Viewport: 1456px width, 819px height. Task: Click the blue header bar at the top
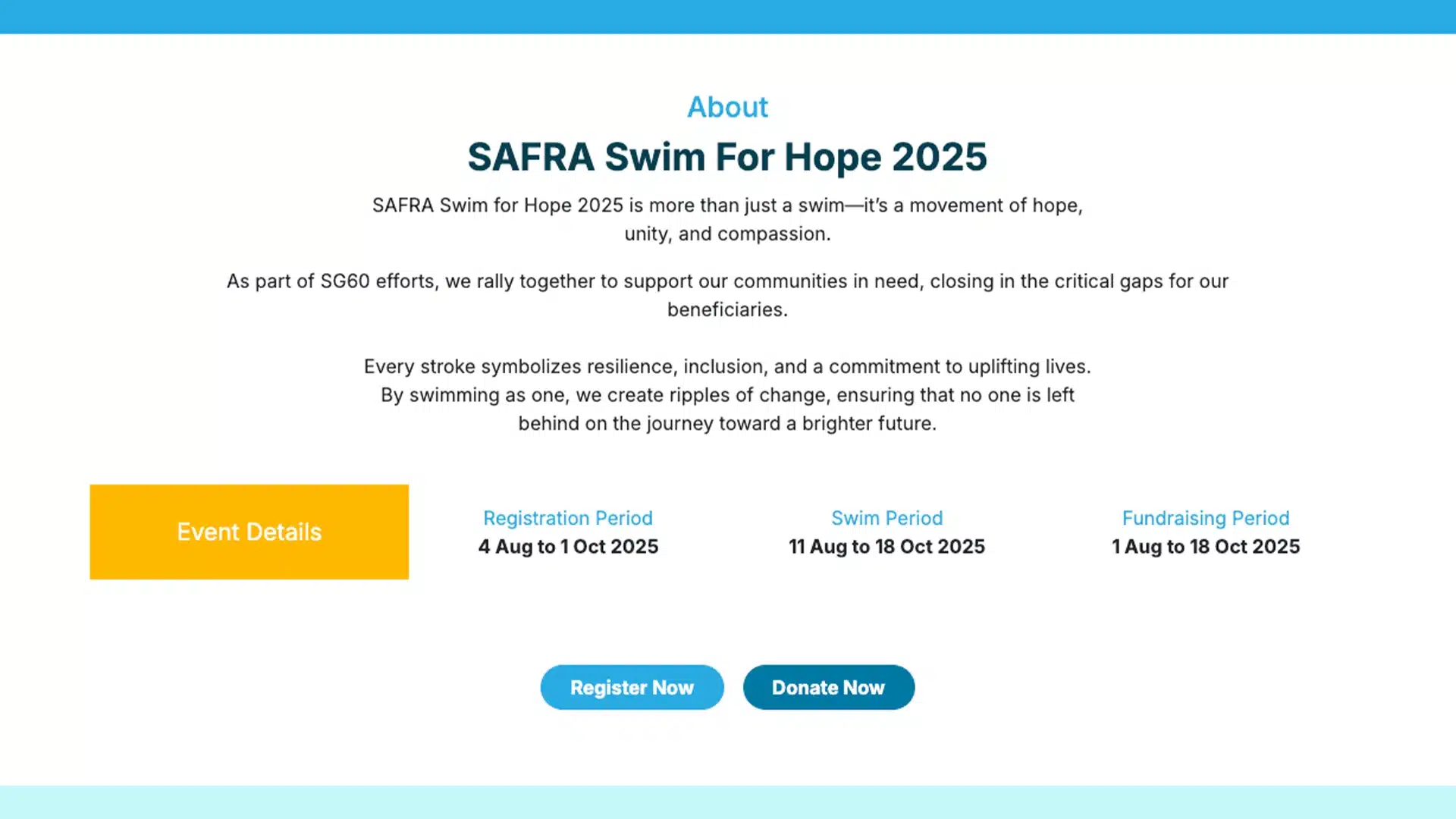coord(727,16)
